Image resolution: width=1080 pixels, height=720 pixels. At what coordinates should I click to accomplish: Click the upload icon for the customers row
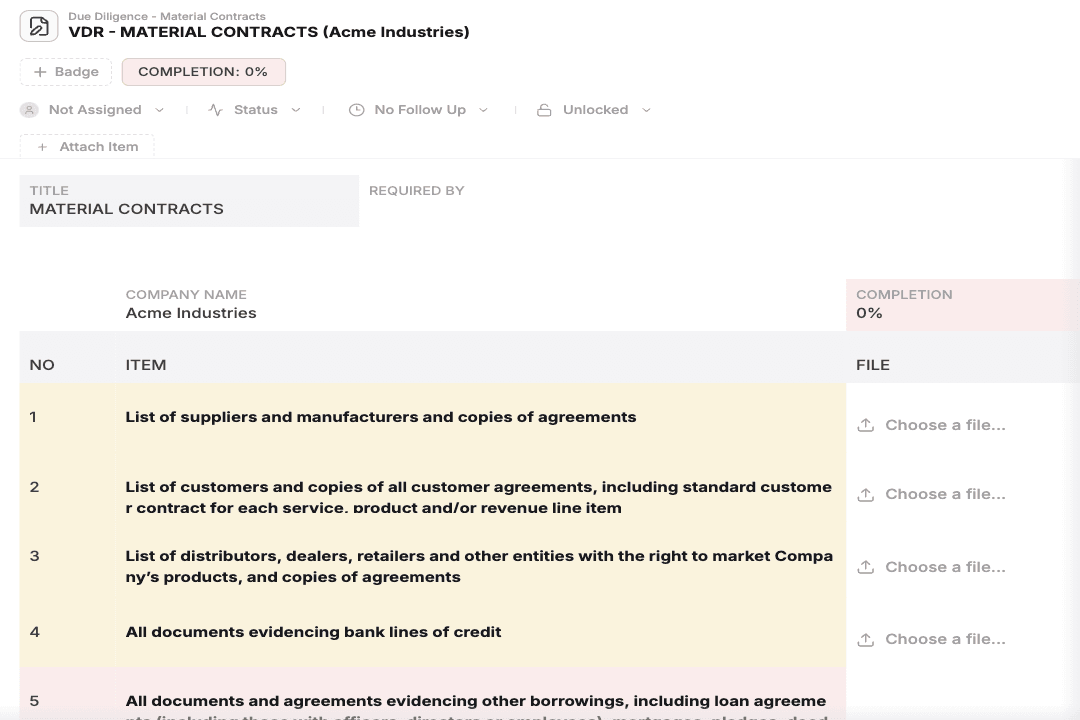[x=866, y=494]
